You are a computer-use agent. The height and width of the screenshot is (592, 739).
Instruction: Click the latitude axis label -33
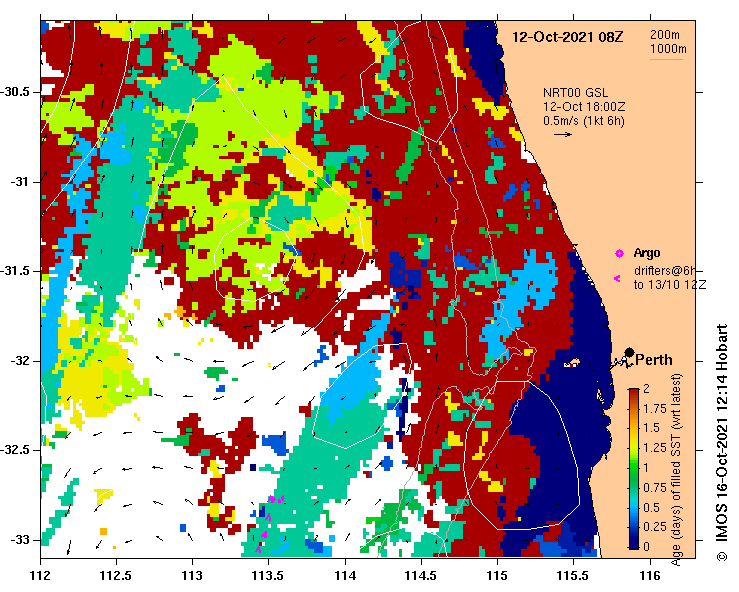click(x=21, y=540)
